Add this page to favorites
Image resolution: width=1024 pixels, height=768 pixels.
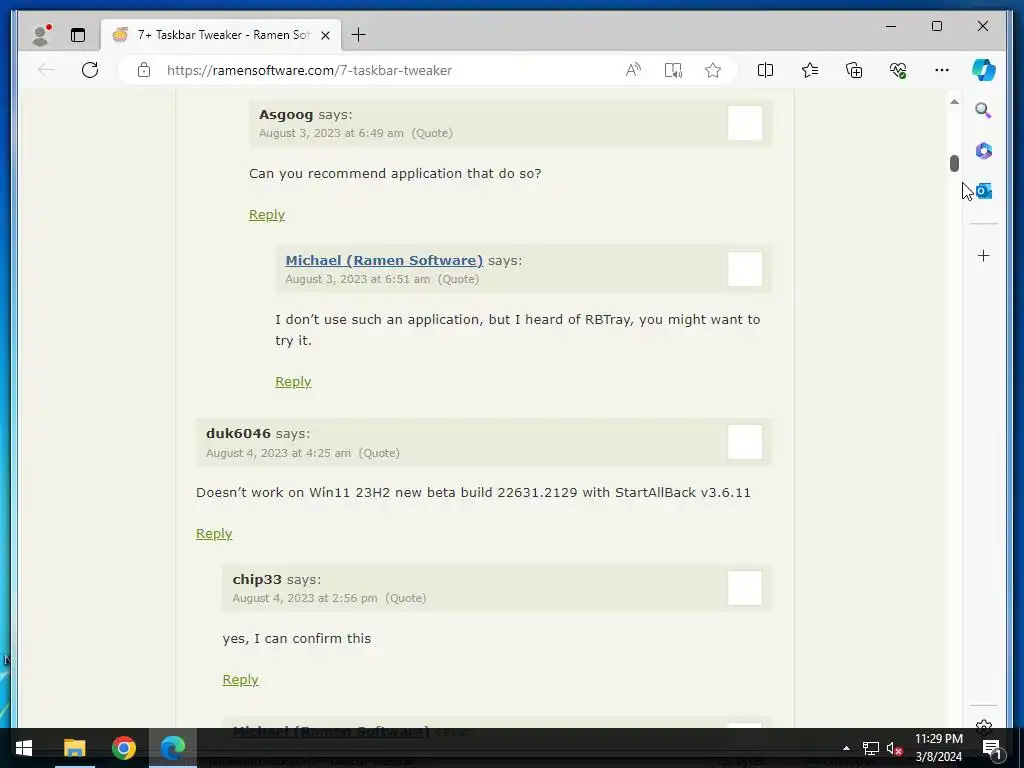713,70
